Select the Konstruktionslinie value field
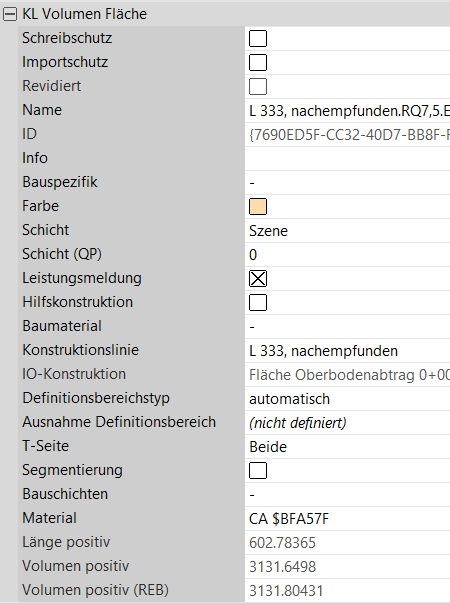450x603 pixels. (348, 350)
